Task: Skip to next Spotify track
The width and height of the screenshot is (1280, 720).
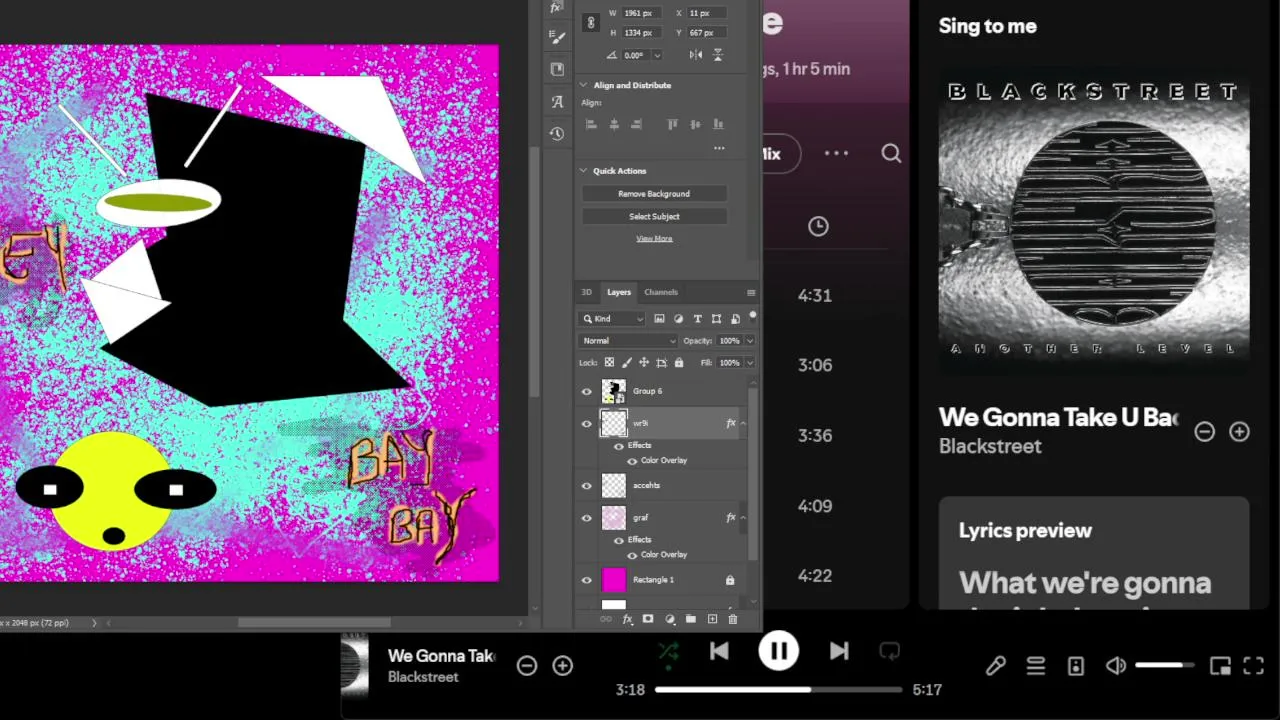Action: click(x=839, y=652)
